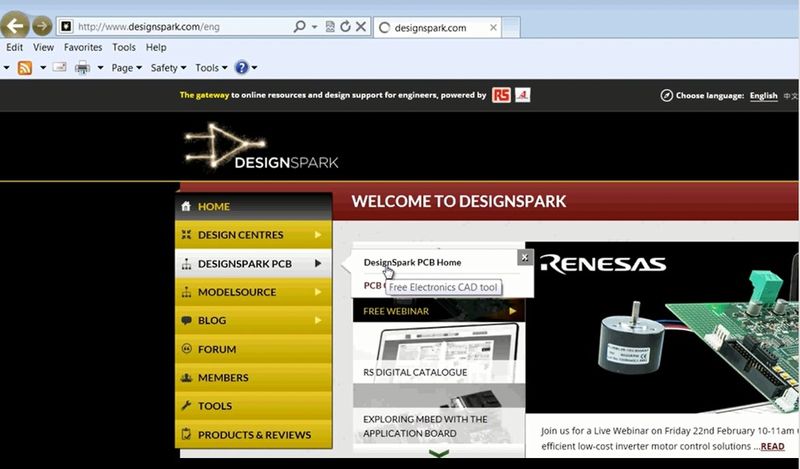Open the MODELSOURCE menu item
Screen dimensions: 800x469
[x=254, y=292]
